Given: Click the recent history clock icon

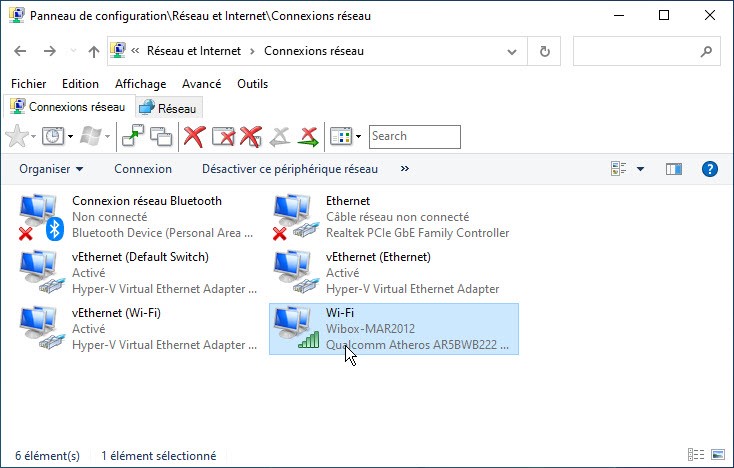Looking at the screenshot, I should coord(53,136).
